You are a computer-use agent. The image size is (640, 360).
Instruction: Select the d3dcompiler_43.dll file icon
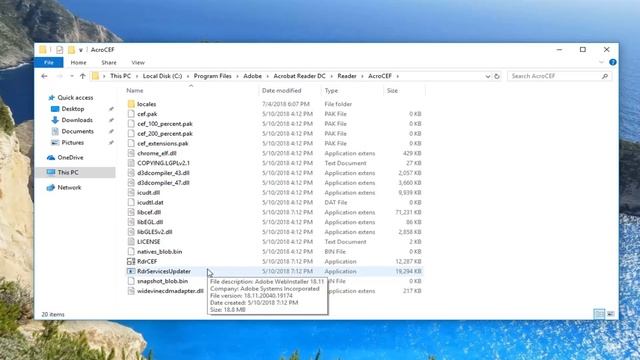[x=131, y=173]
